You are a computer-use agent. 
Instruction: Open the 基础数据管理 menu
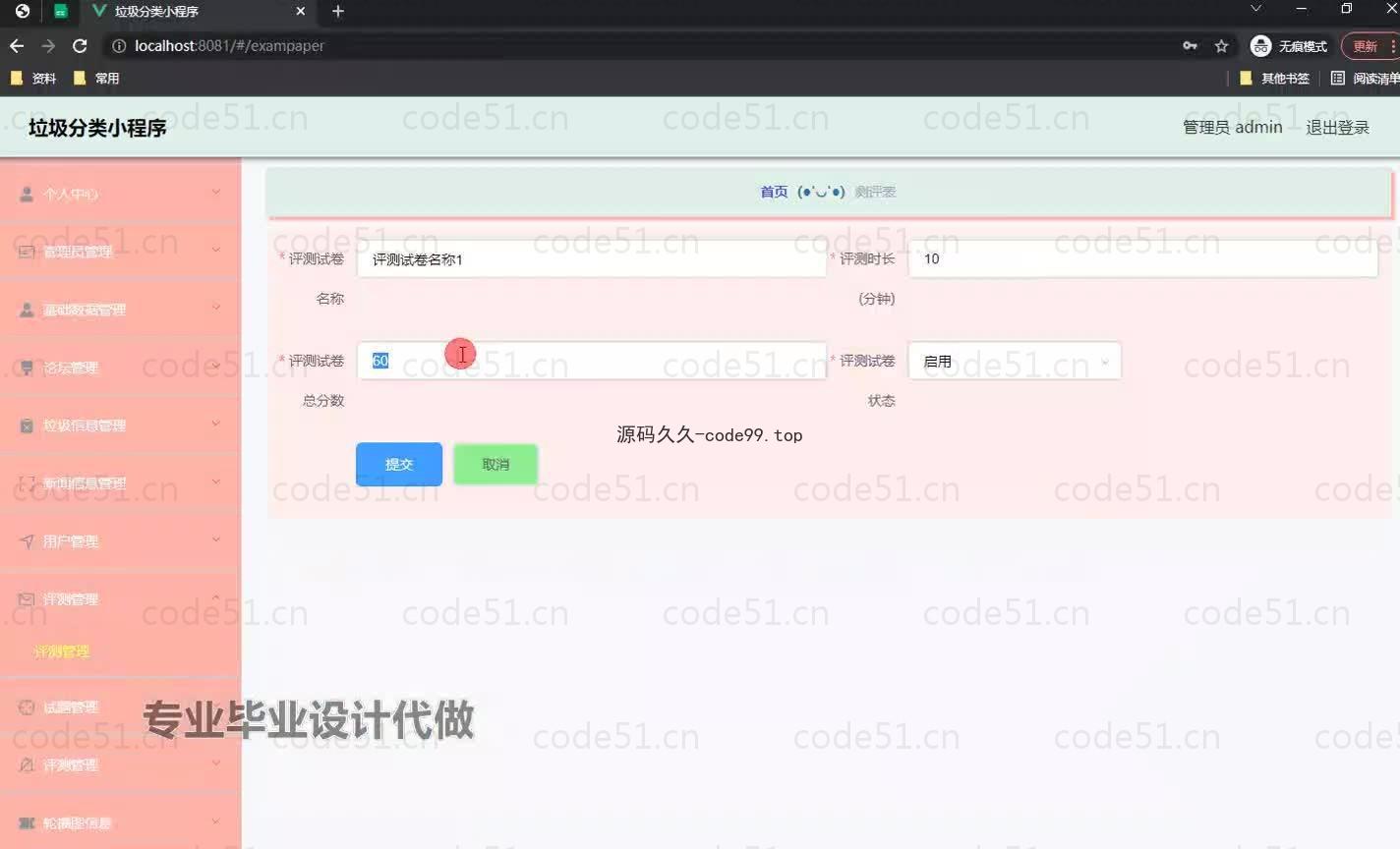(120, 311)
